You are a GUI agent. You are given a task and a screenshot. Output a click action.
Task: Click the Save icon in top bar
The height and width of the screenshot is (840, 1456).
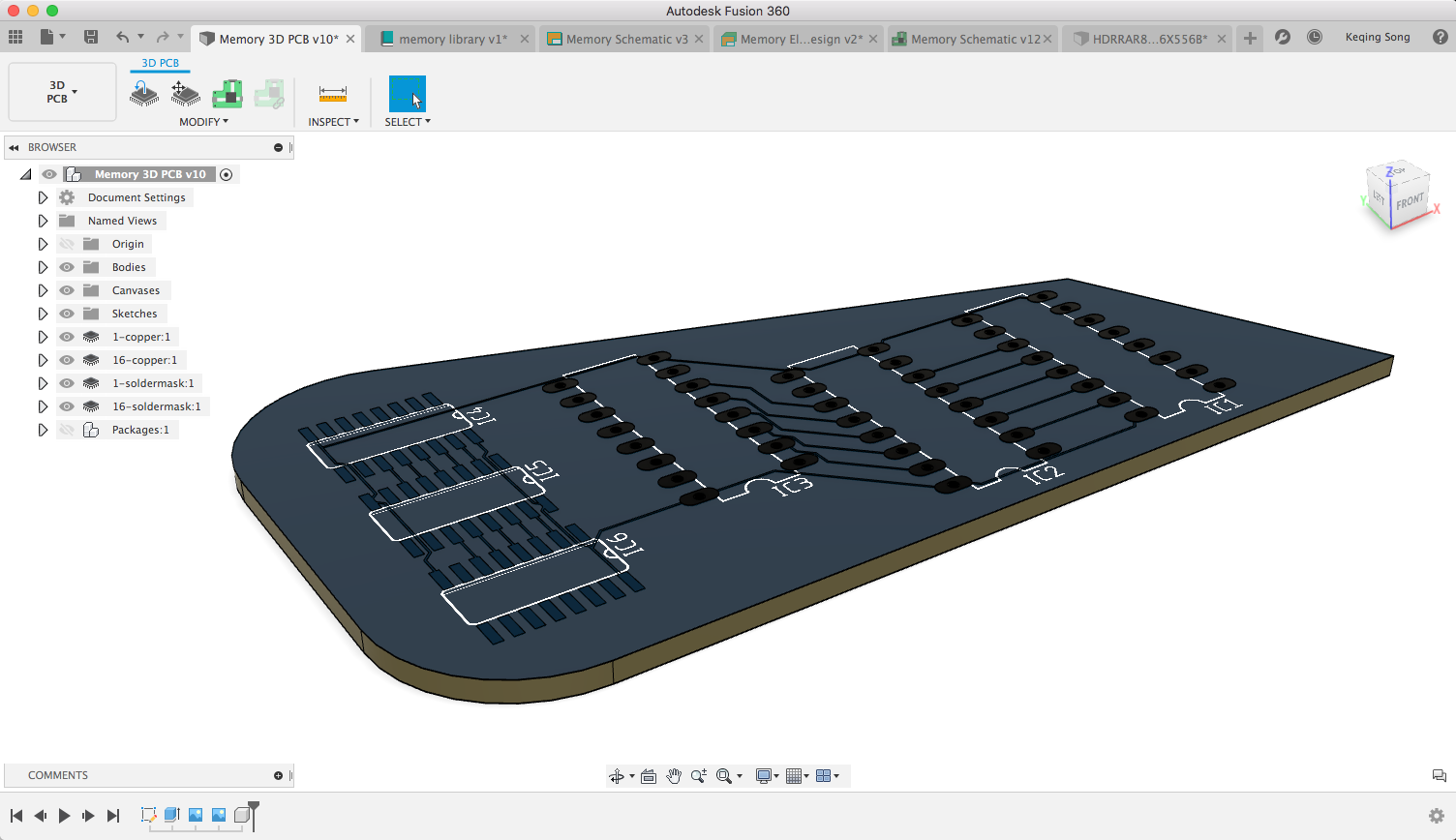[x=91, y=37]
